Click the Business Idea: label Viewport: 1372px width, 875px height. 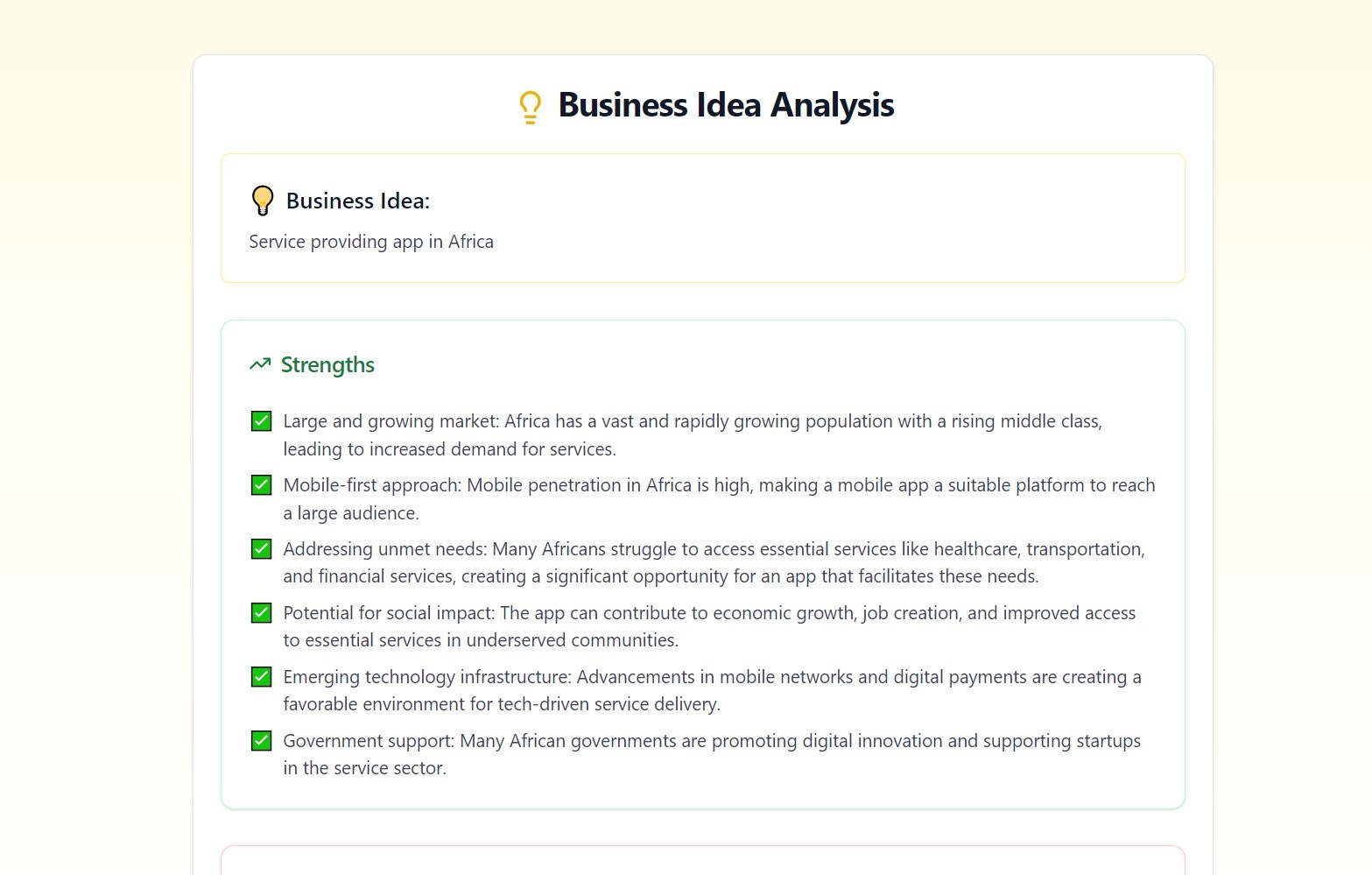(x=358, y=201)
